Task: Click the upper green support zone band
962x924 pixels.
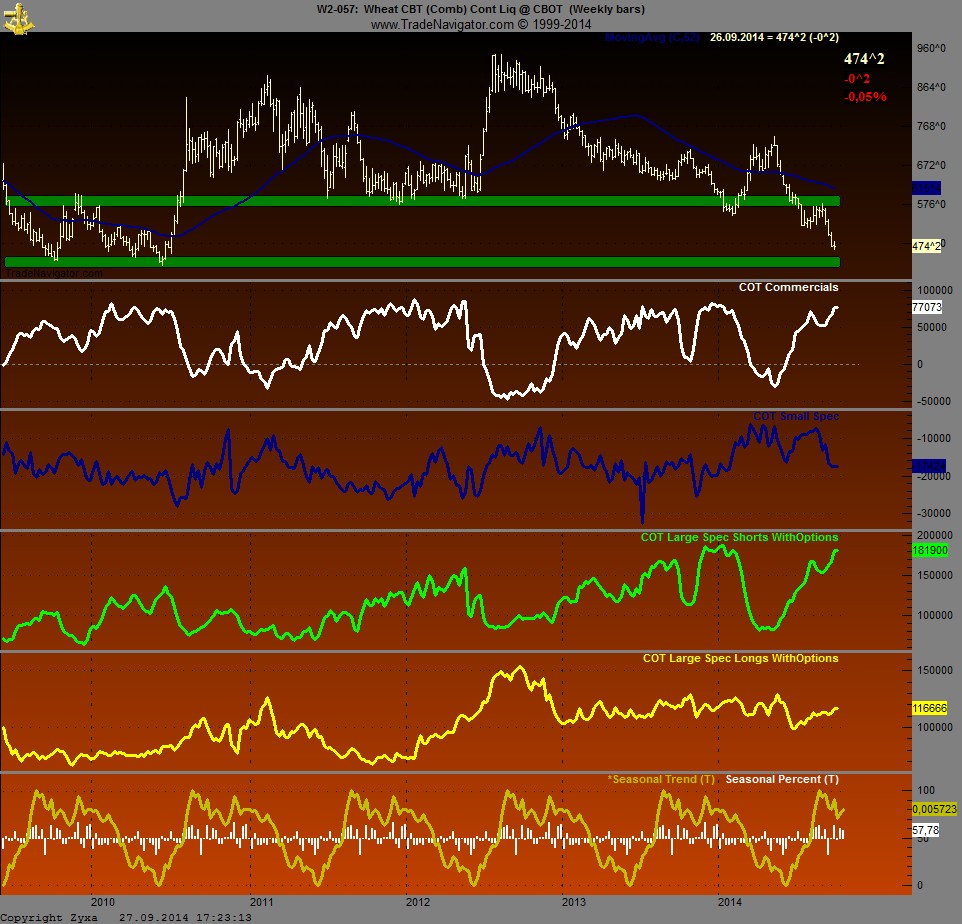Action: pyautogui.click(x=420, y=201)
